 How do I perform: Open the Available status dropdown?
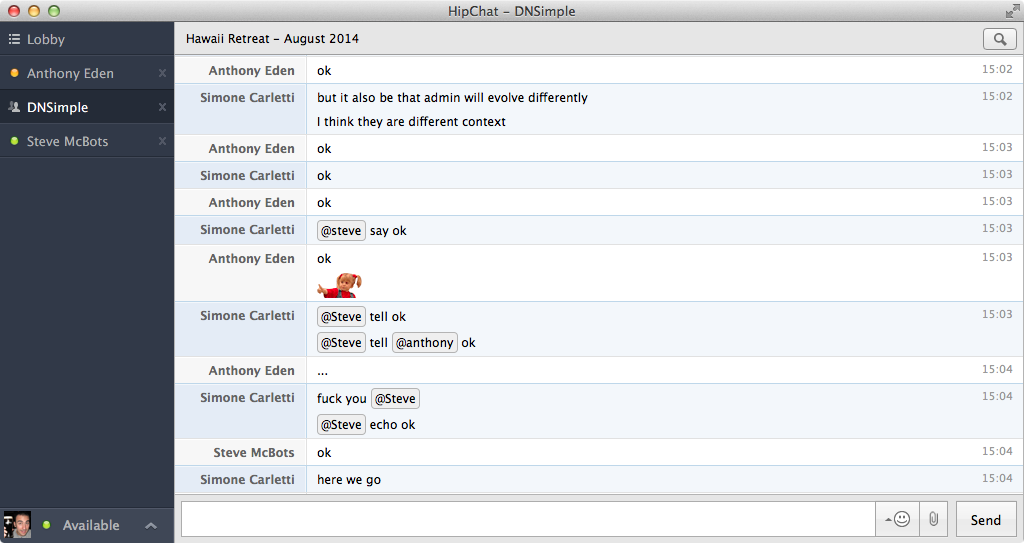(x=90, y=525)
